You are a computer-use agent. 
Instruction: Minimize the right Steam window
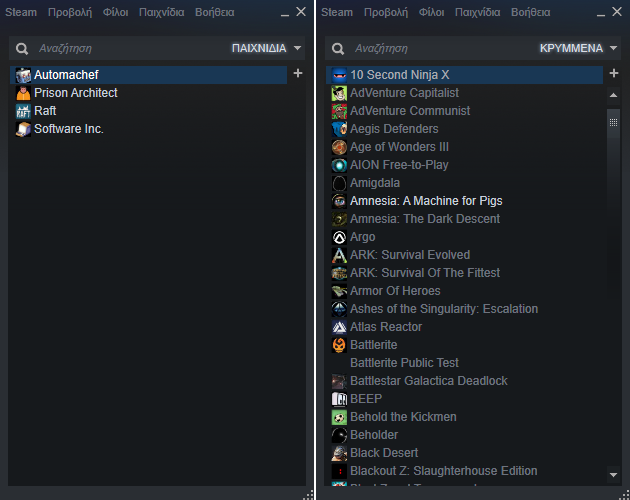tap(601, 14)
